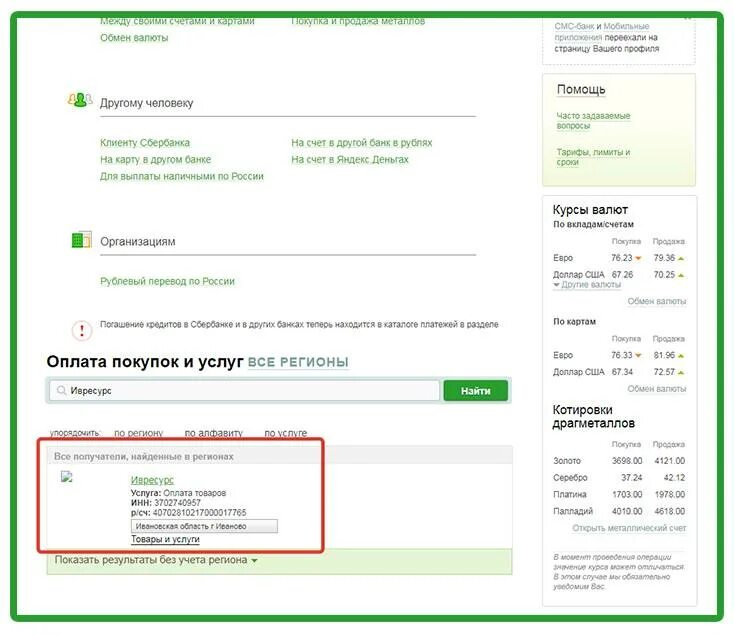Expand Другие валюты currency list
Screen dimensions: 734x635
click(587, 285)
